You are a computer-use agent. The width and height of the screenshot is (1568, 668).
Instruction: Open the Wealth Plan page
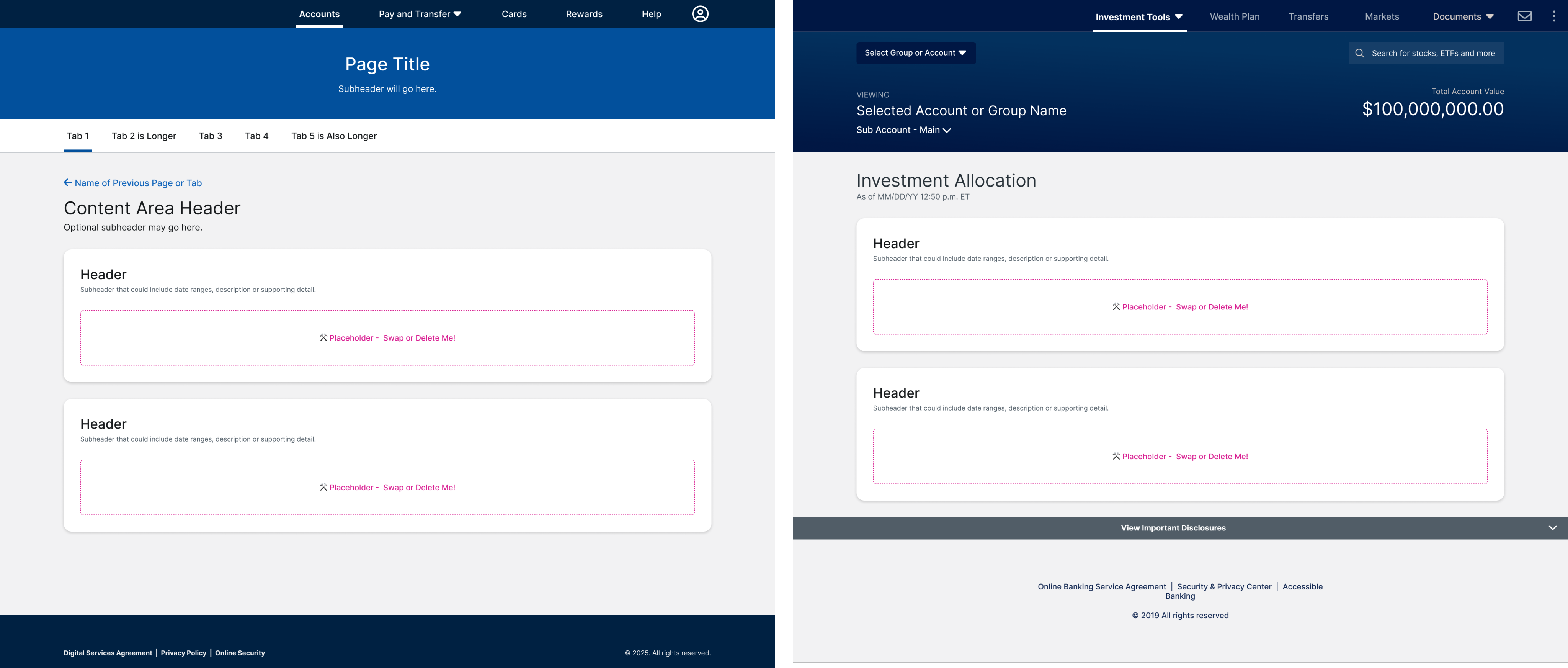pos(1235,17)
